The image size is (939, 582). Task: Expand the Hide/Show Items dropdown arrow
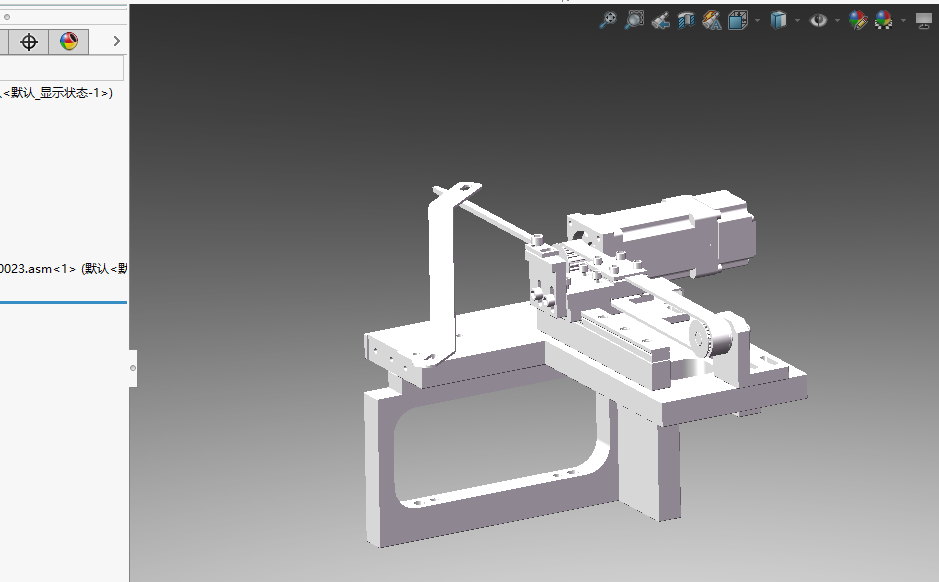point(837,21)
